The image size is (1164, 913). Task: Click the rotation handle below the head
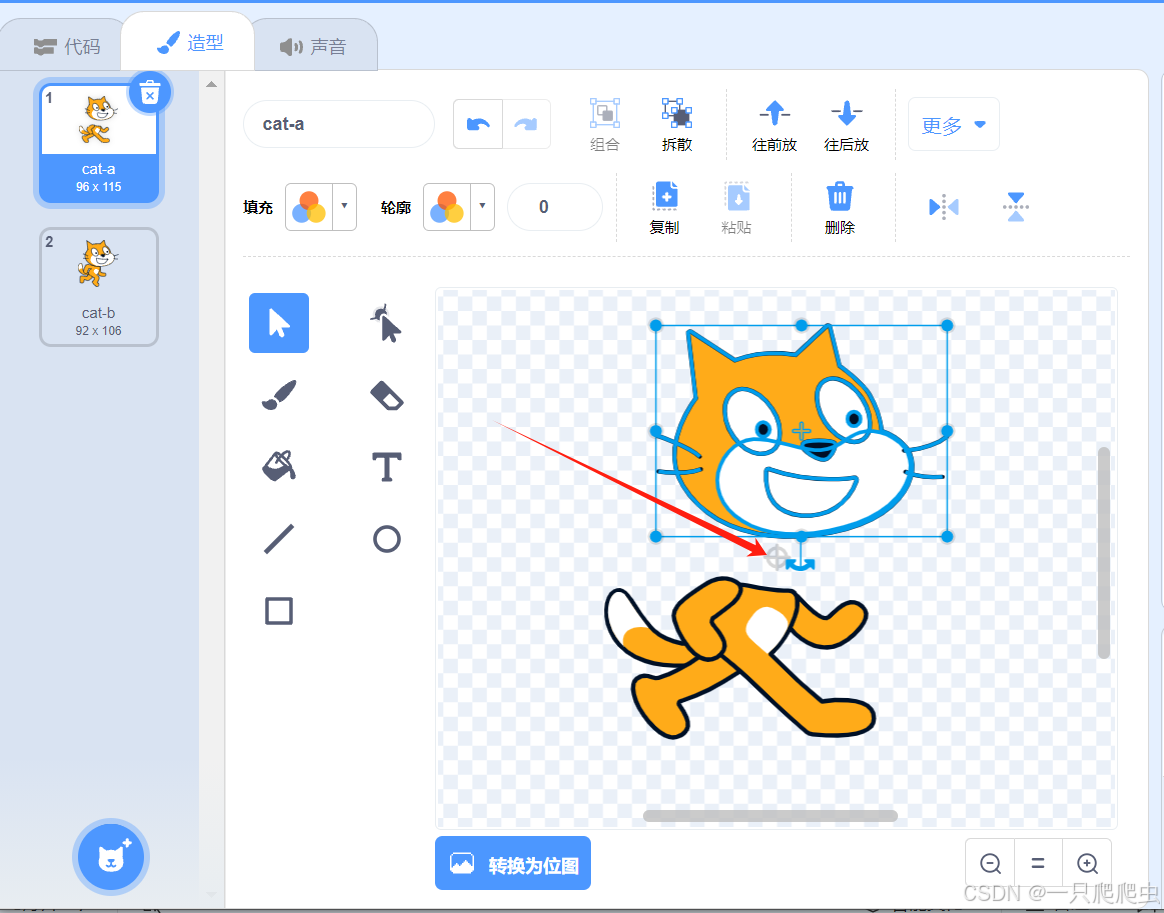pos(801,564)
